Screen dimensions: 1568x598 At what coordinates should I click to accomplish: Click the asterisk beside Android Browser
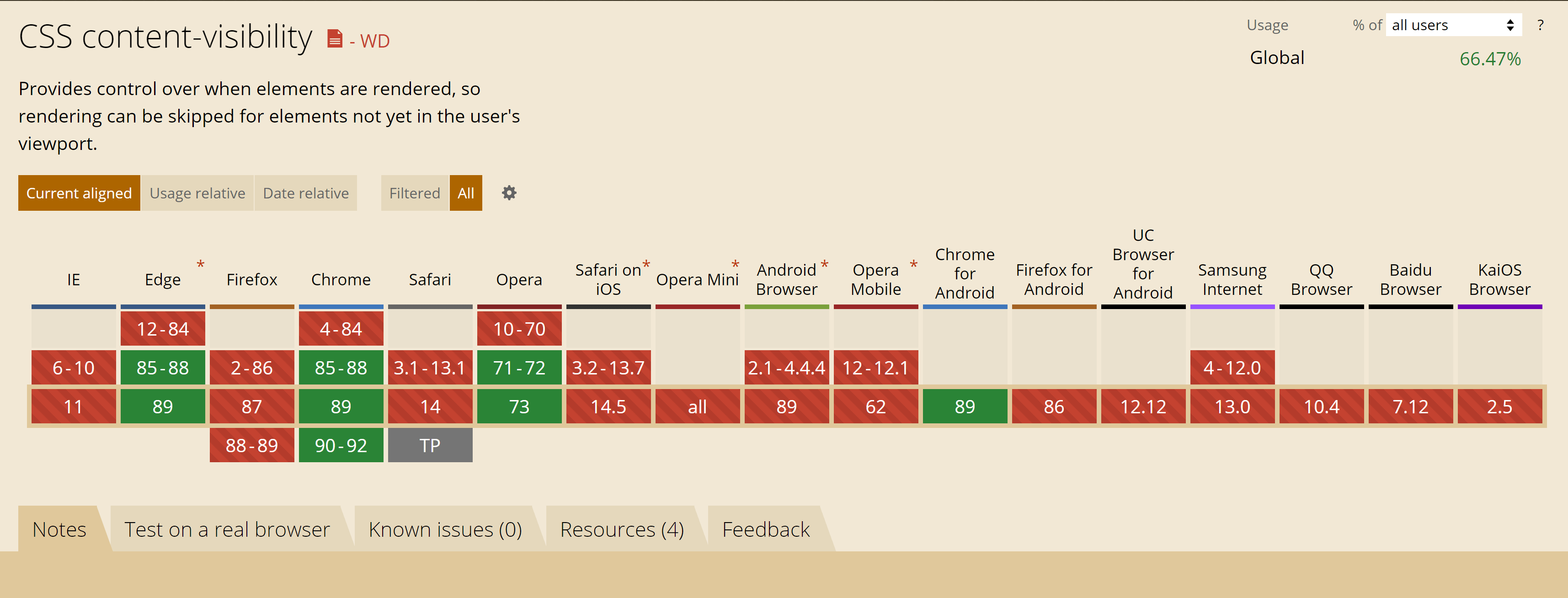824,265
